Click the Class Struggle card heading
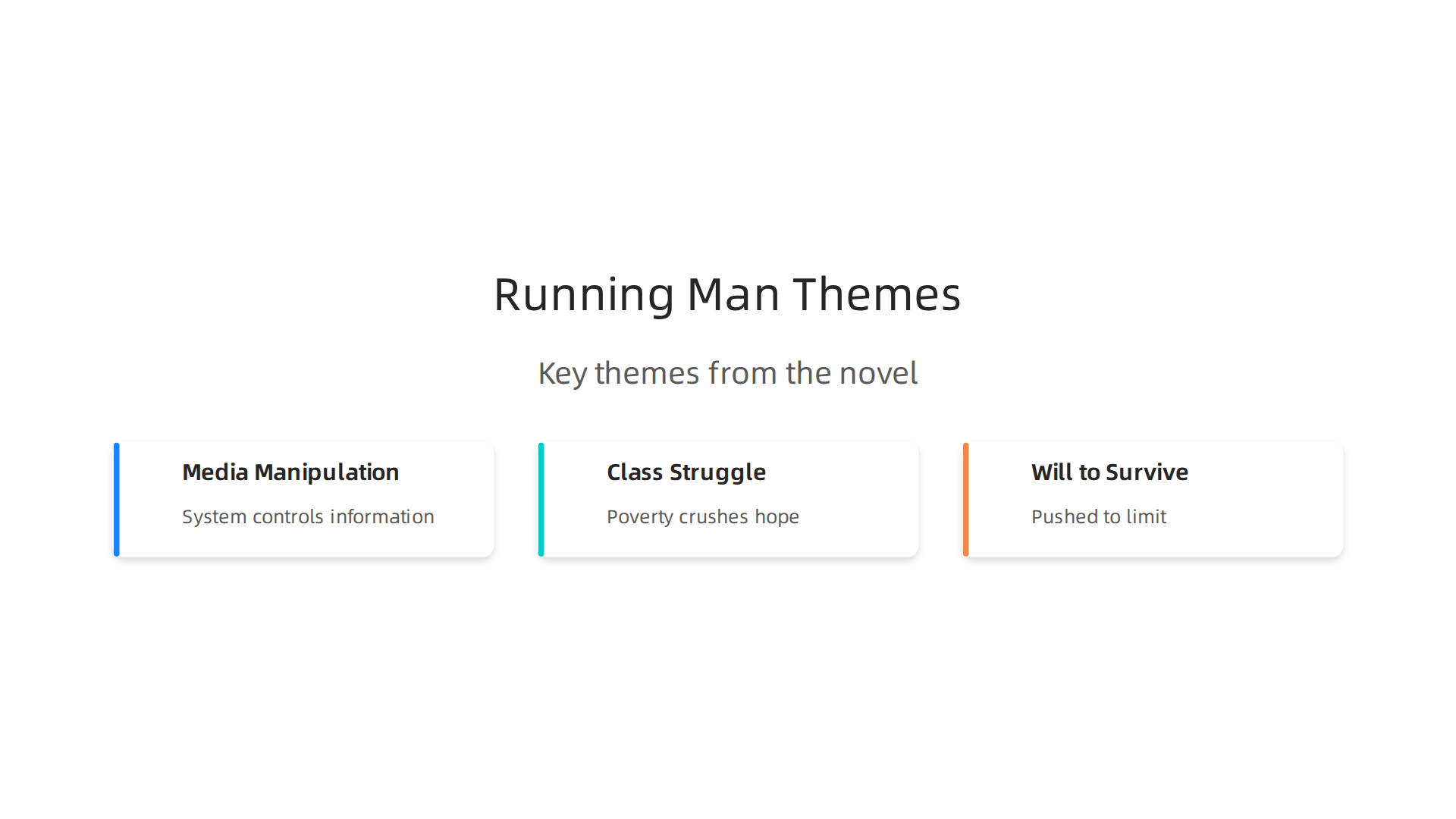 pos(686,472)
